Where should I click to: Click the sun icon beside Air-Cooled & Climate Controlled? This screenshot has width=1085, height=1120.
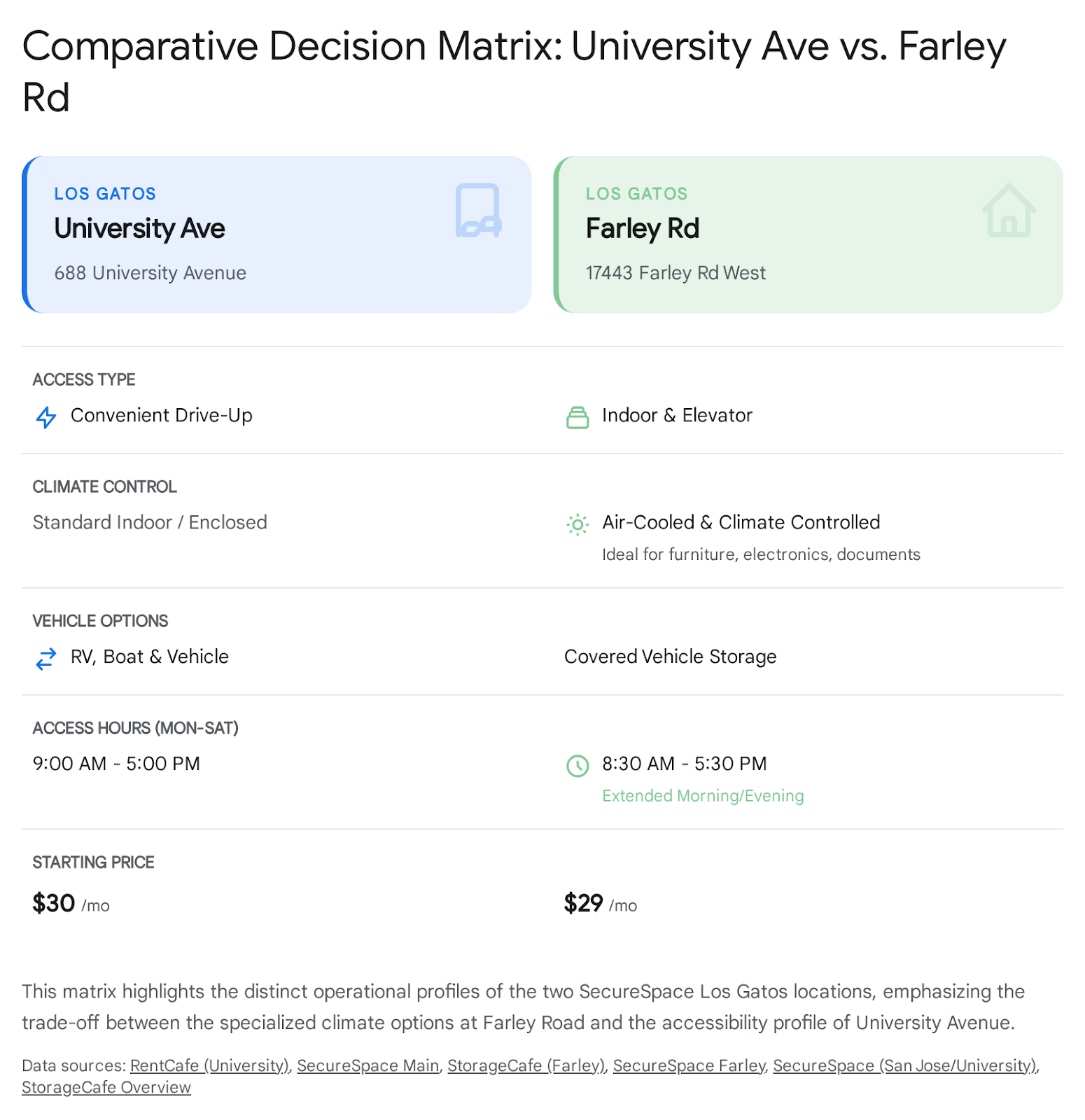tap(577, 524)
